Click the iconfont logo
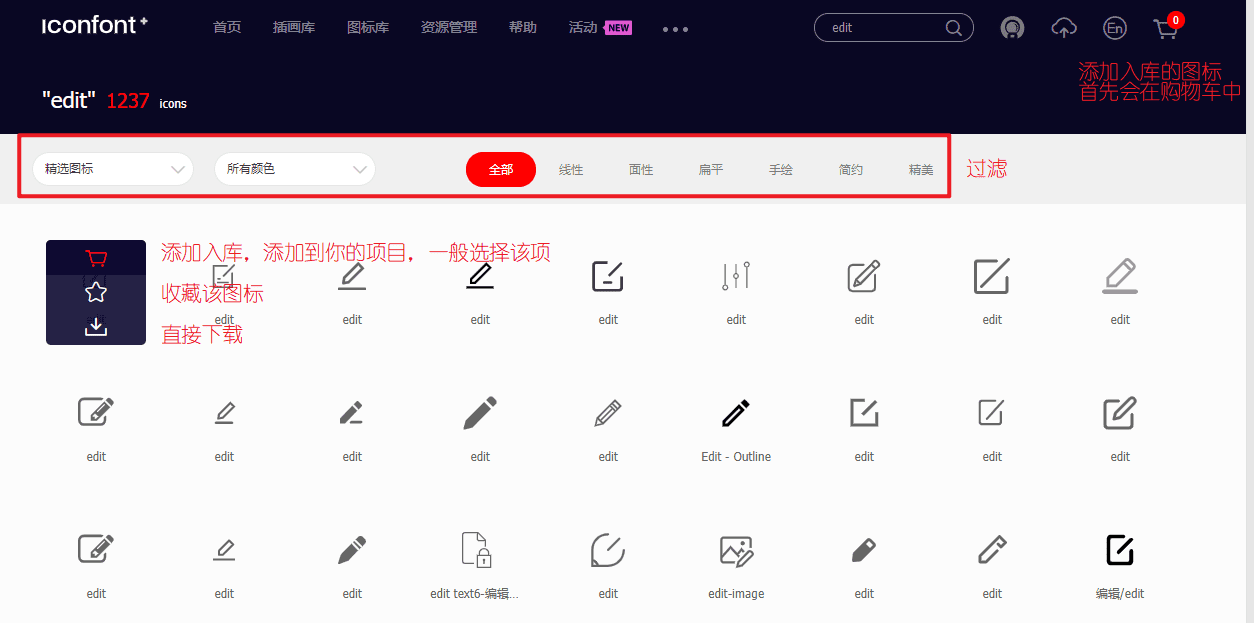Viewport: 1254px width, 623px height. pos(95,26)
